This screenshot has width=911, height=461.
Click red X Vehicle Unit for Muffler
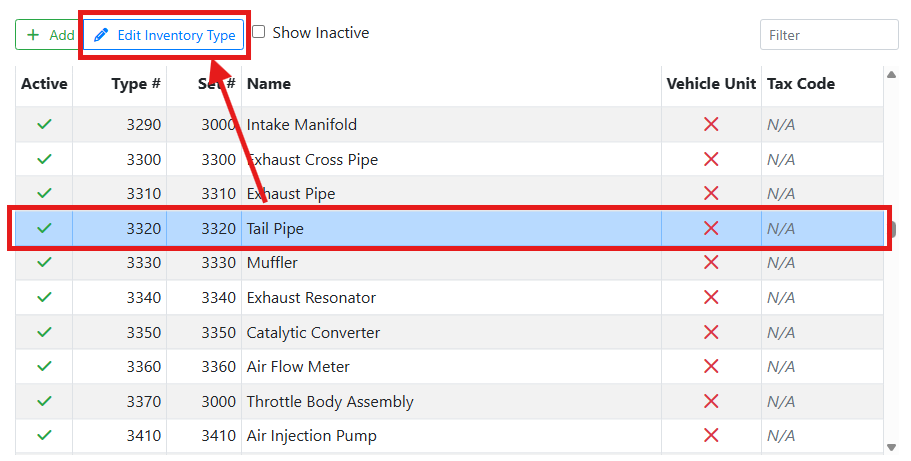click(711, 263)
